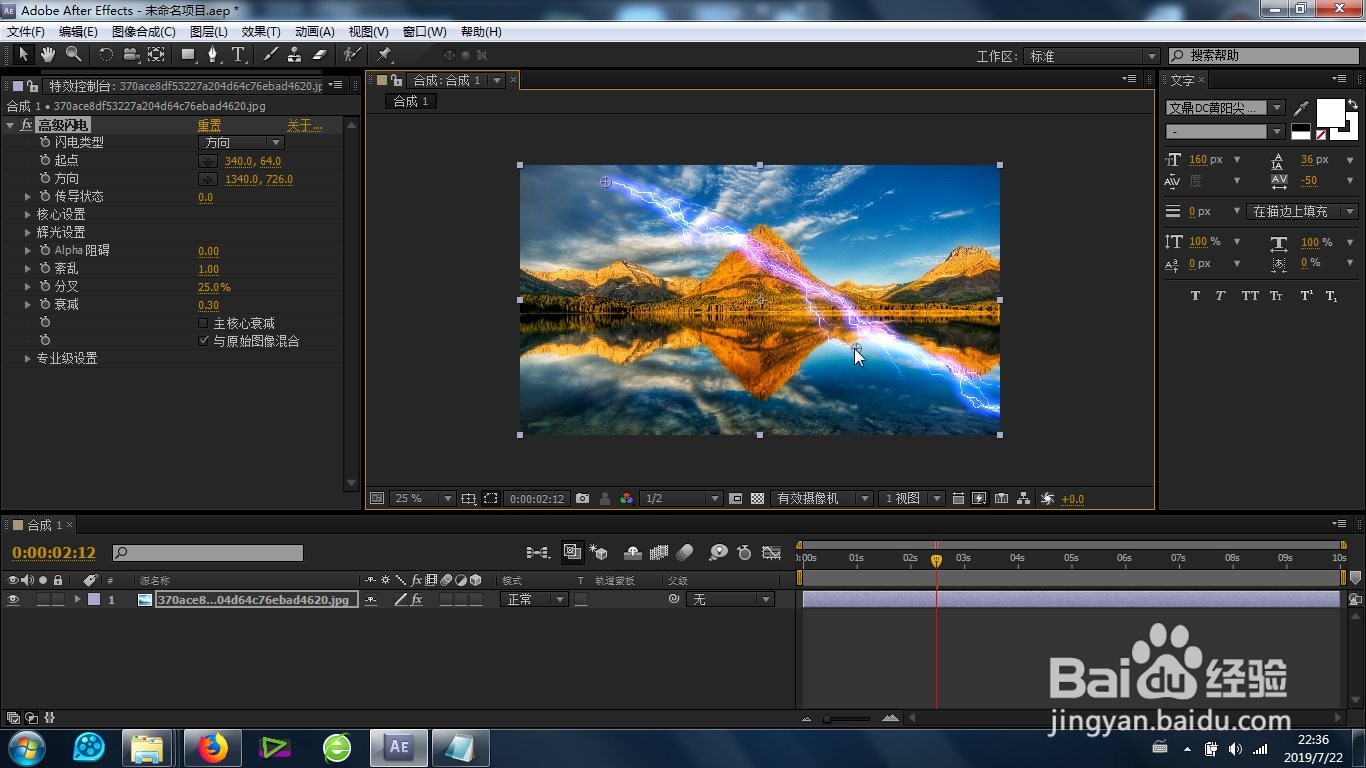Image resolution: width=1366 pixels, height=768 pixels.
Task: Click the 分叉 value 25.0%
Action: click(x=214, y=287)
